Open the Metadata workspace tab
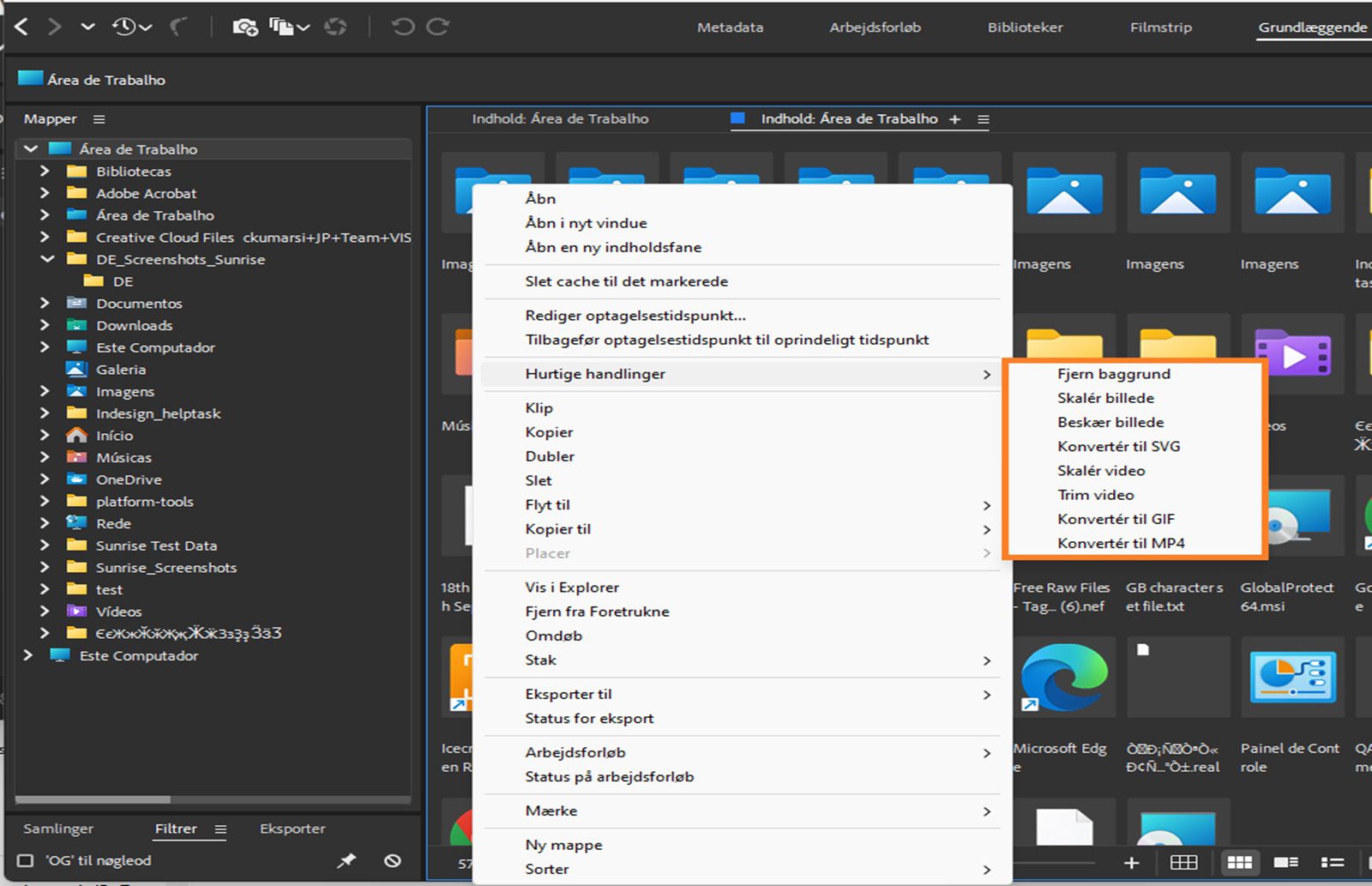The width and height of the screenshot is (1372, 886). (x=730, y=27)
